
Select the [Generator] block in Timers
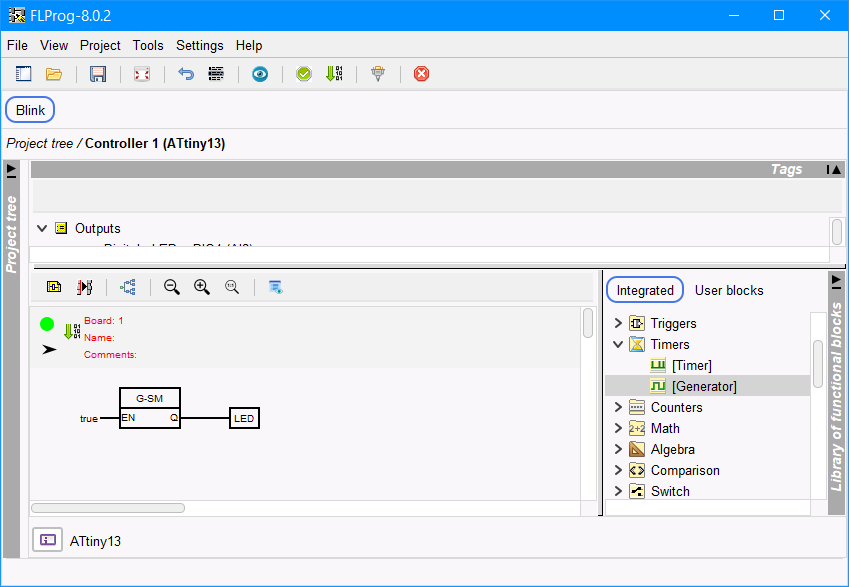pos(704,386)
